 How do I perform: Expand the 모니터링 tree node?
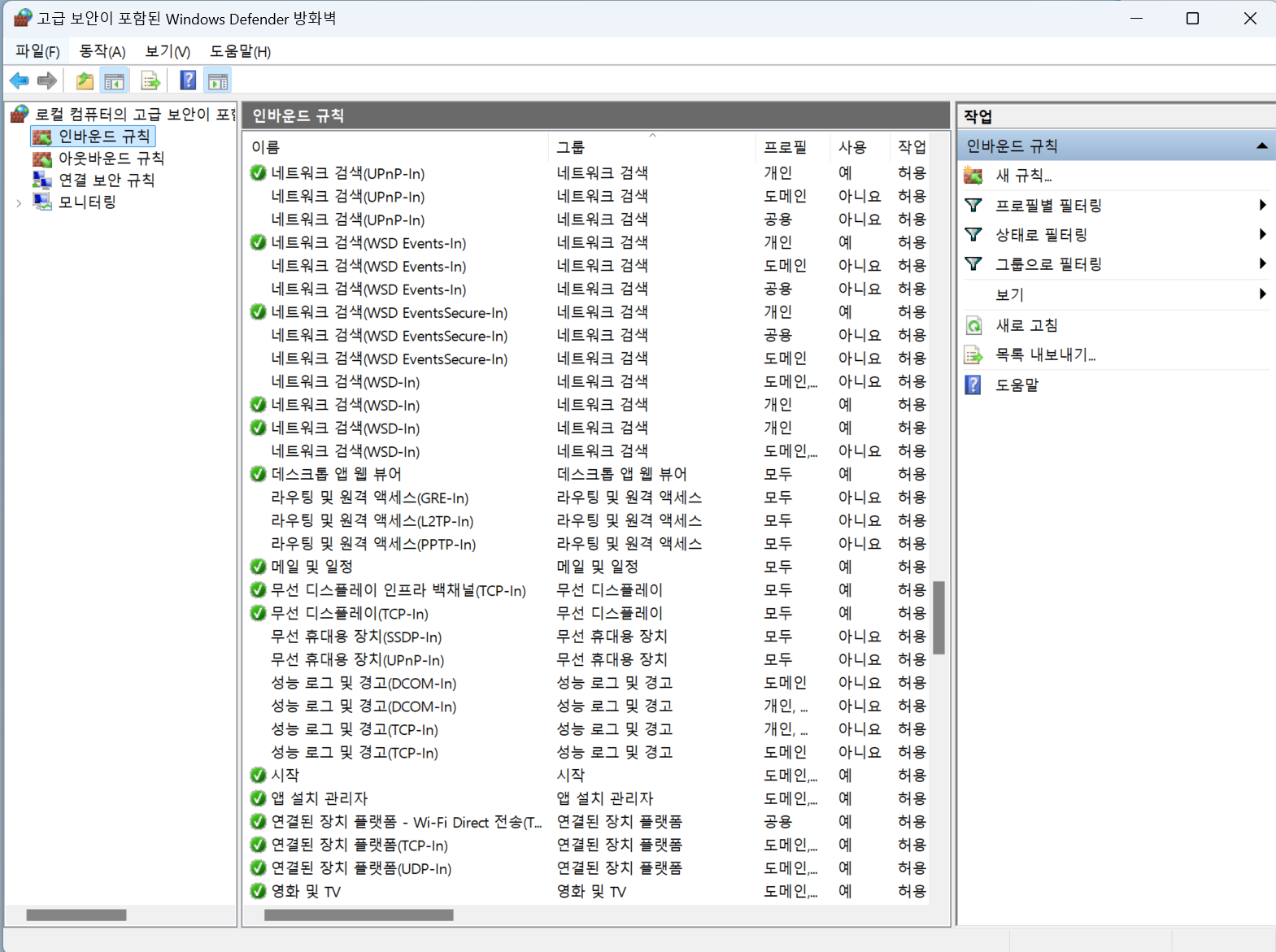coord(19,202)
